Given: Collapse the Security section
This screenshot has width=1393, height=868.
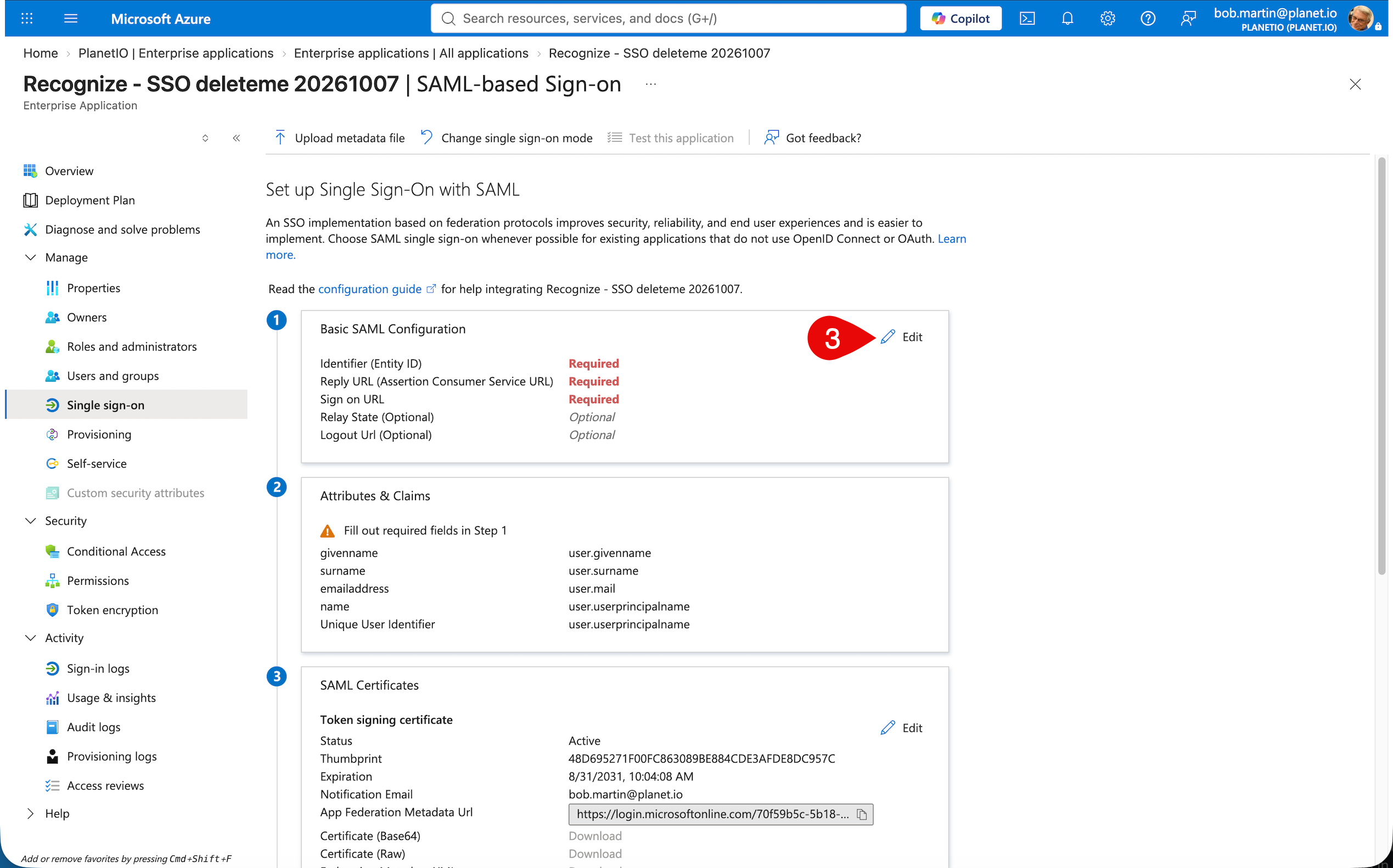Looking at the screenshot, I should [x=30, y=521].
